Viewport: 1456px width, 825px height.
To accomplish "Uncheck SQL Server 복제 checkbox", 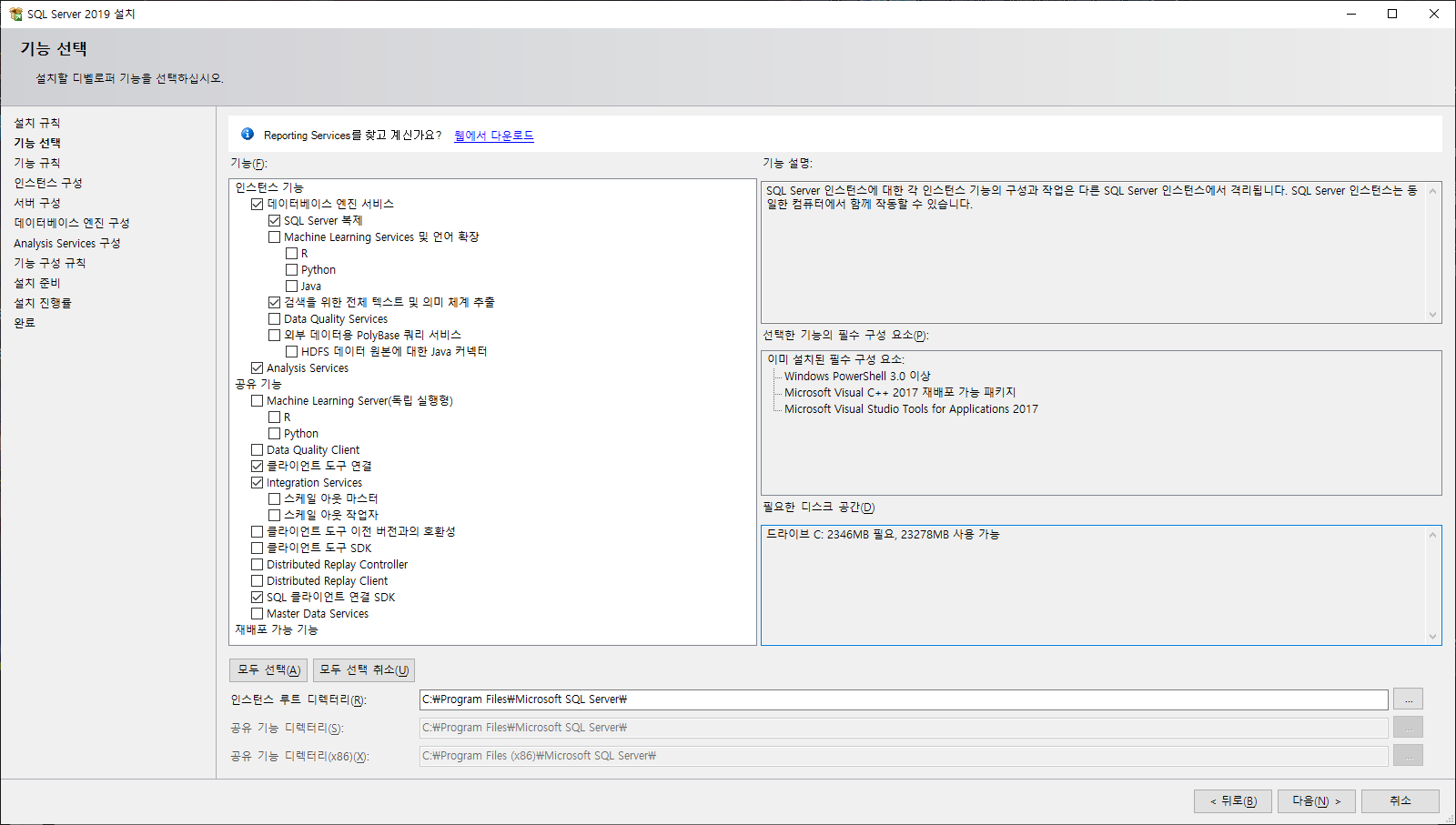I will (x=274, y=220).
